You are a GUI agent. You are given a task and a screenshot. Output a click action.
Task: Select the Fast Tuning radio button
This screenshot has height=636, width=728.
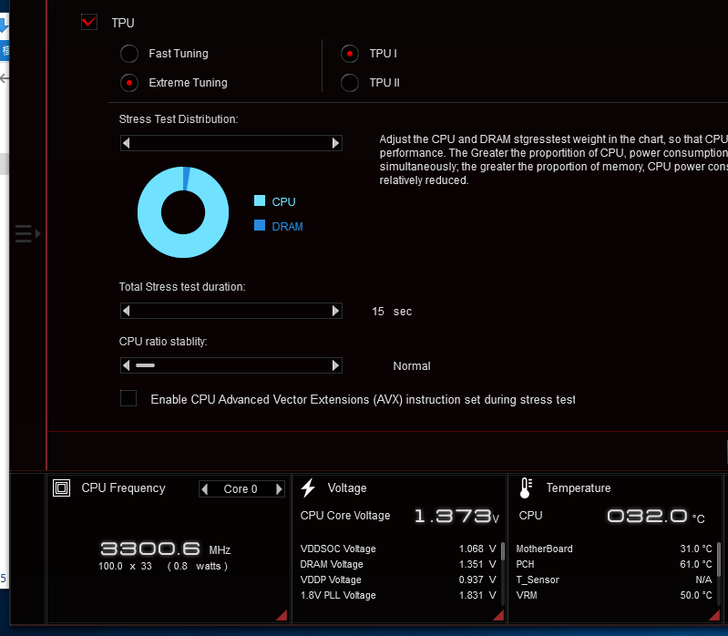click(x=129, y=54)
